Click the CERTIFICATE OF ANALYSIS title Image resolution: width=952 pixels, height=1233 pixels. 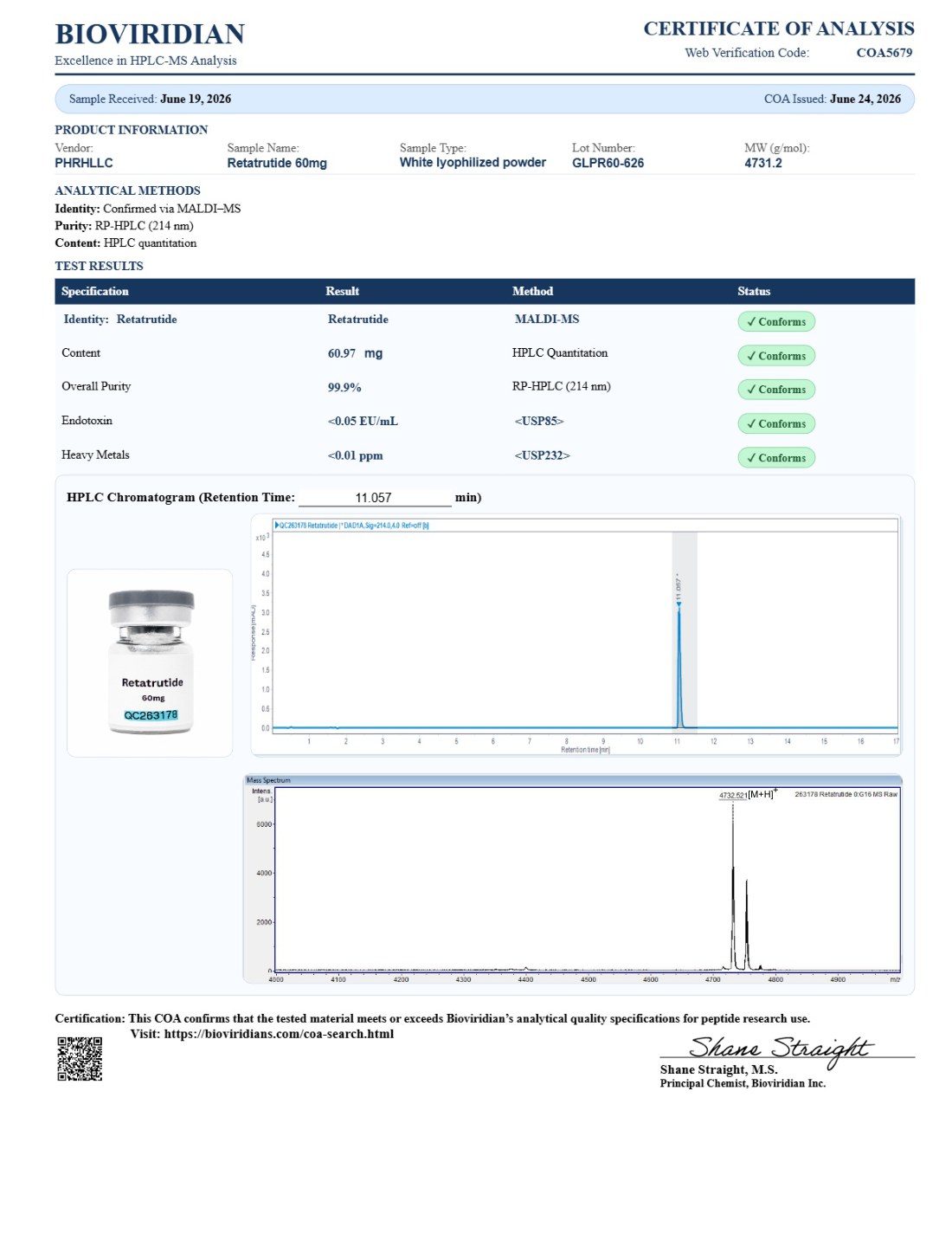click(779, 29)
